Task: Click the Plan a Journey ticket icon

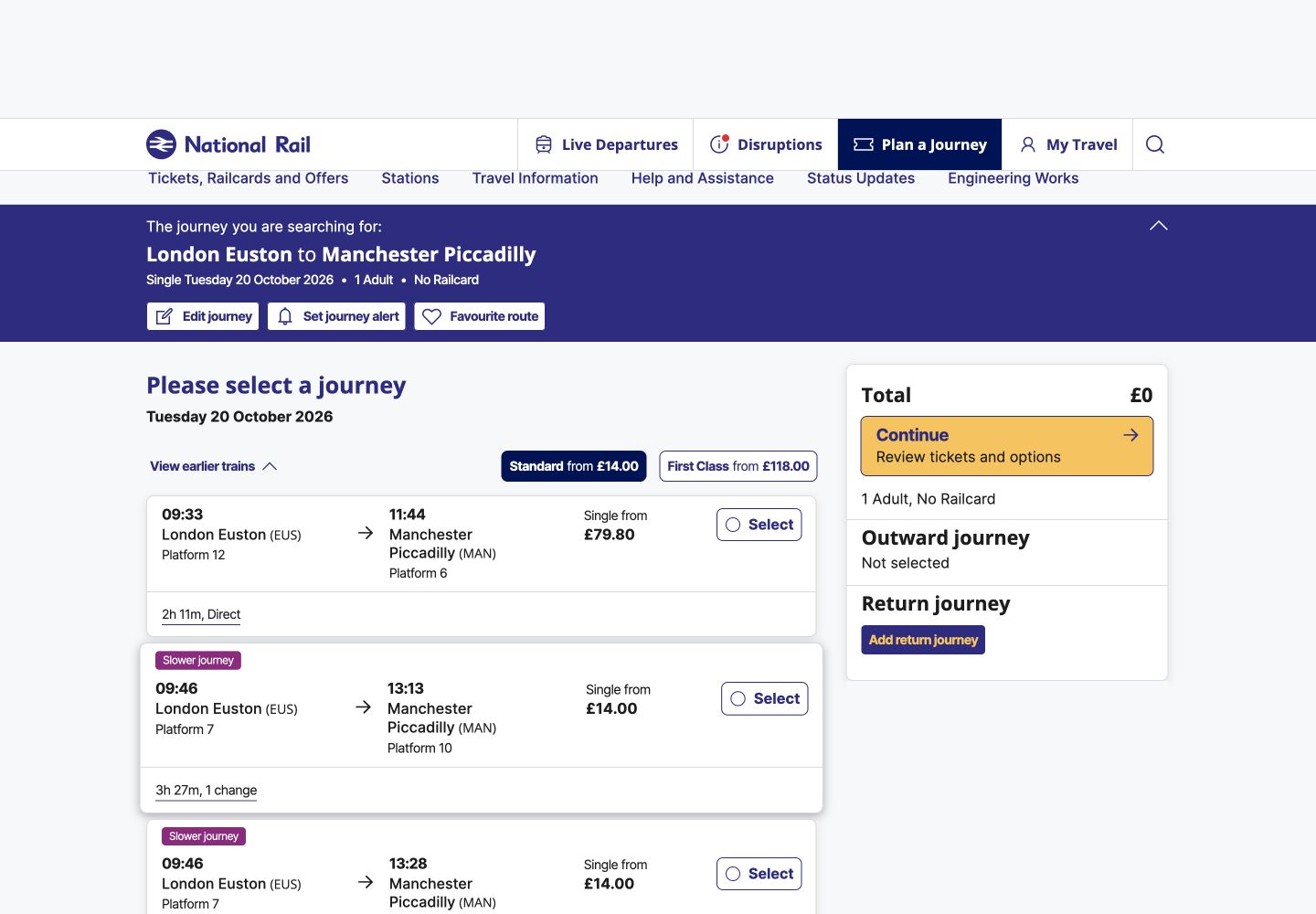Action: coord(864,144)
